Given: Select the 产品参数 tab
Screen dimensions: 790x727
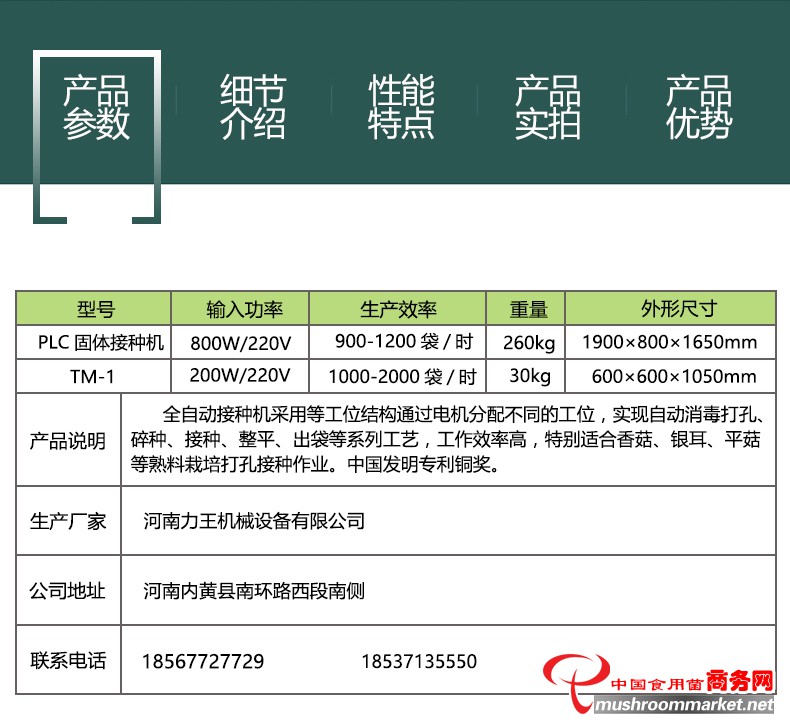Looking at the screenshot, I should point(96,107).
